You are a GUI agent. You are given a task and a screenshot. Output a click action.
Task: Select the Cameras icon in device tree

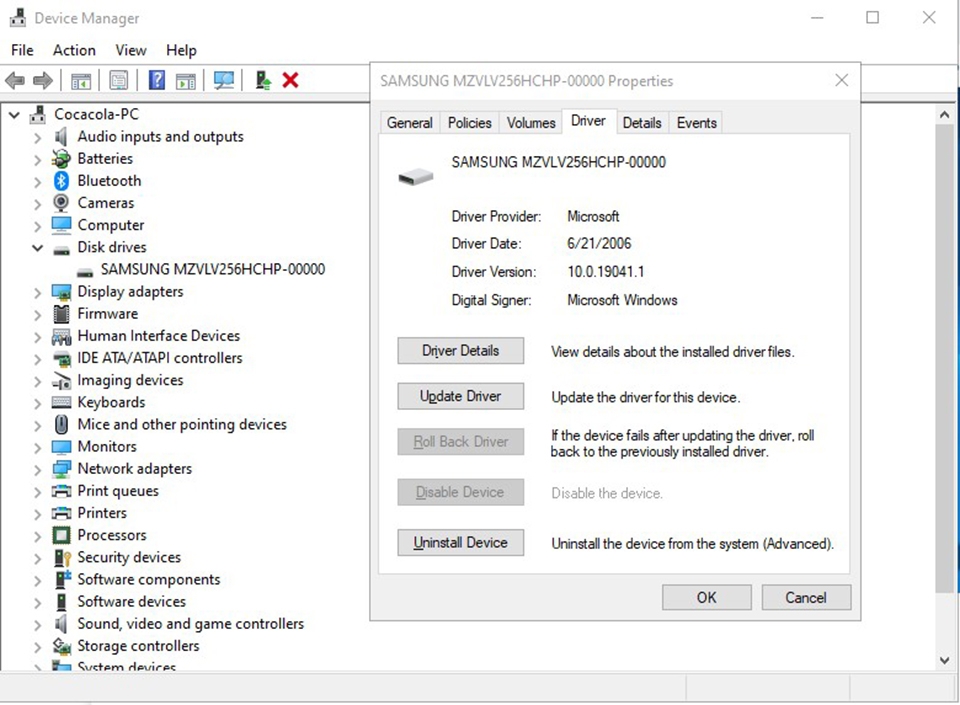[x=61, y=203]
